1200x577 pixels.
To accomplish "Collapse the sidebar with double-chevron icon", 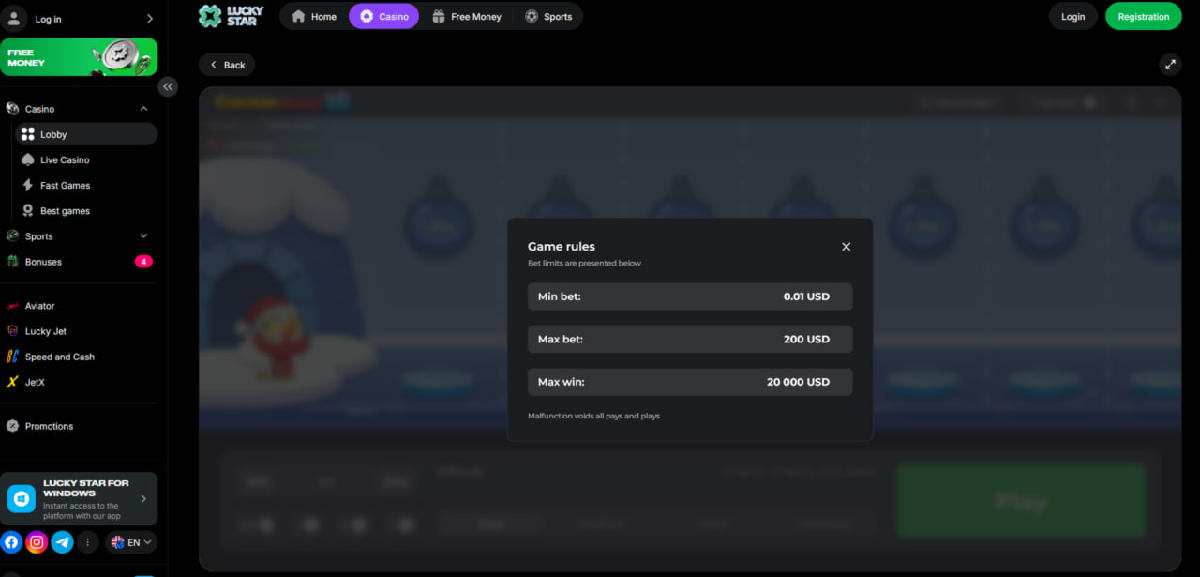I will [167, 87].
